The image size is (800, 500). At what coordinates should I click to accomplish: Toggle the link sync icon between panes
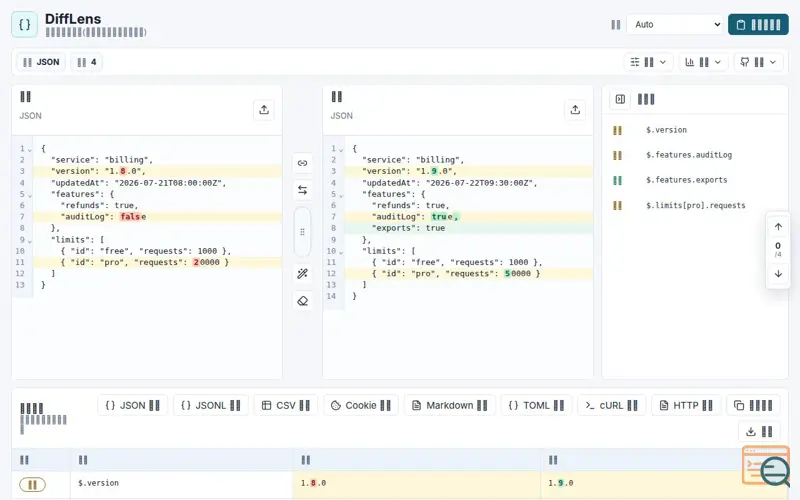(303, 163)
